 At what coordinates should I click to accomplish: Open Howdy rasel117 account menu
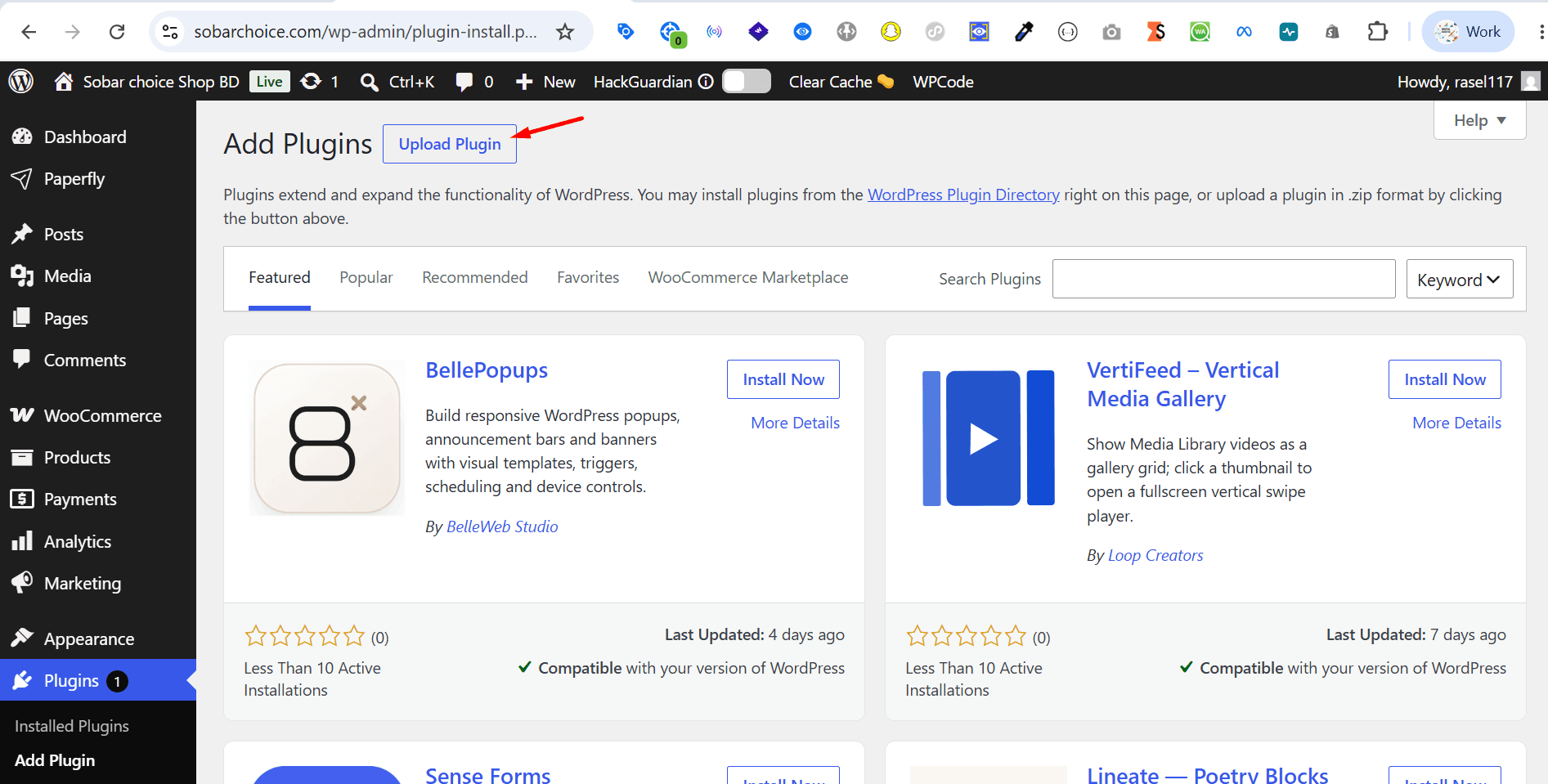pos(1468,82)
